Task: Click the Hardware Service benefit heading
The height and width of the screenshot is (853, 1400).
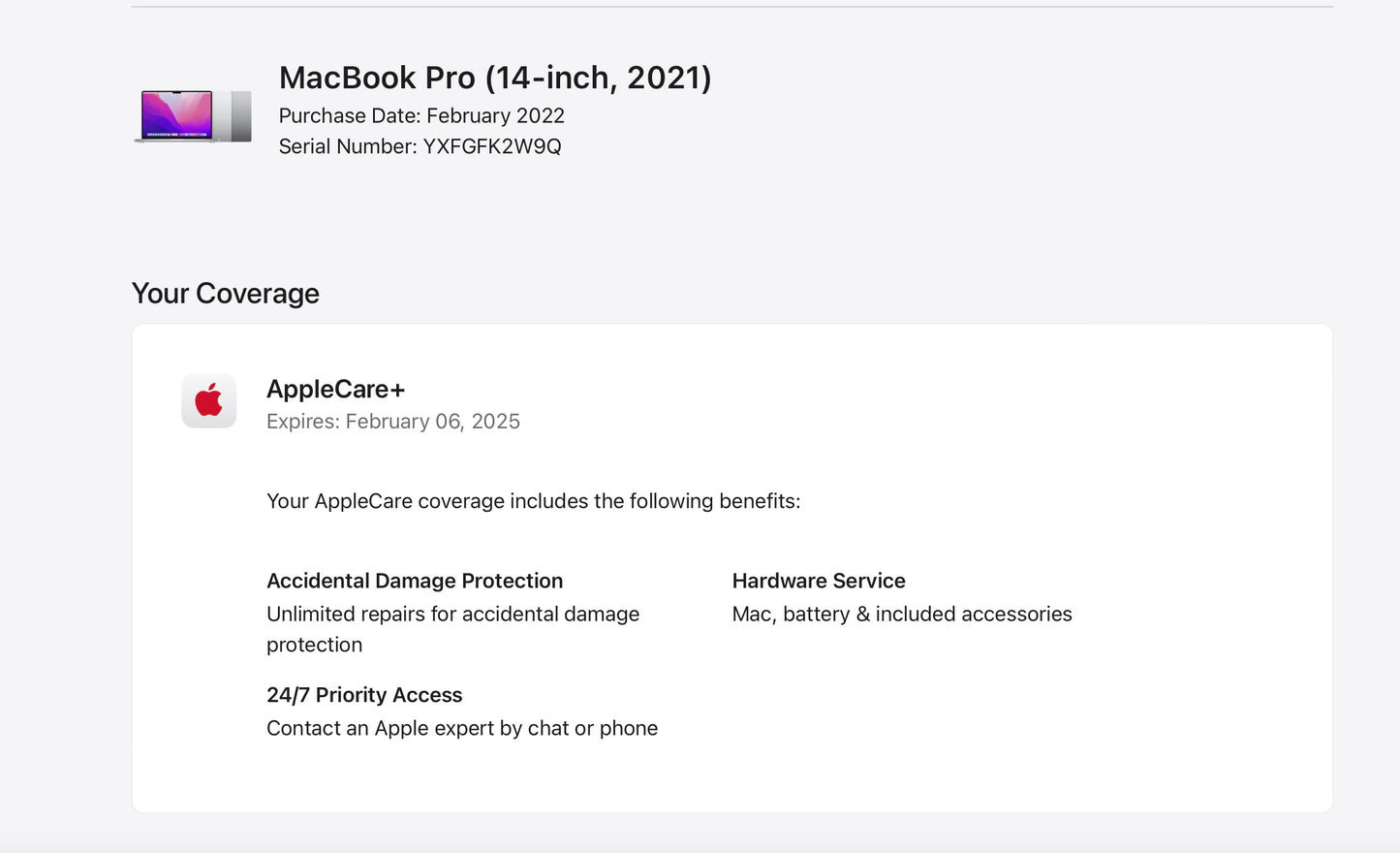Action: point(819,581)
